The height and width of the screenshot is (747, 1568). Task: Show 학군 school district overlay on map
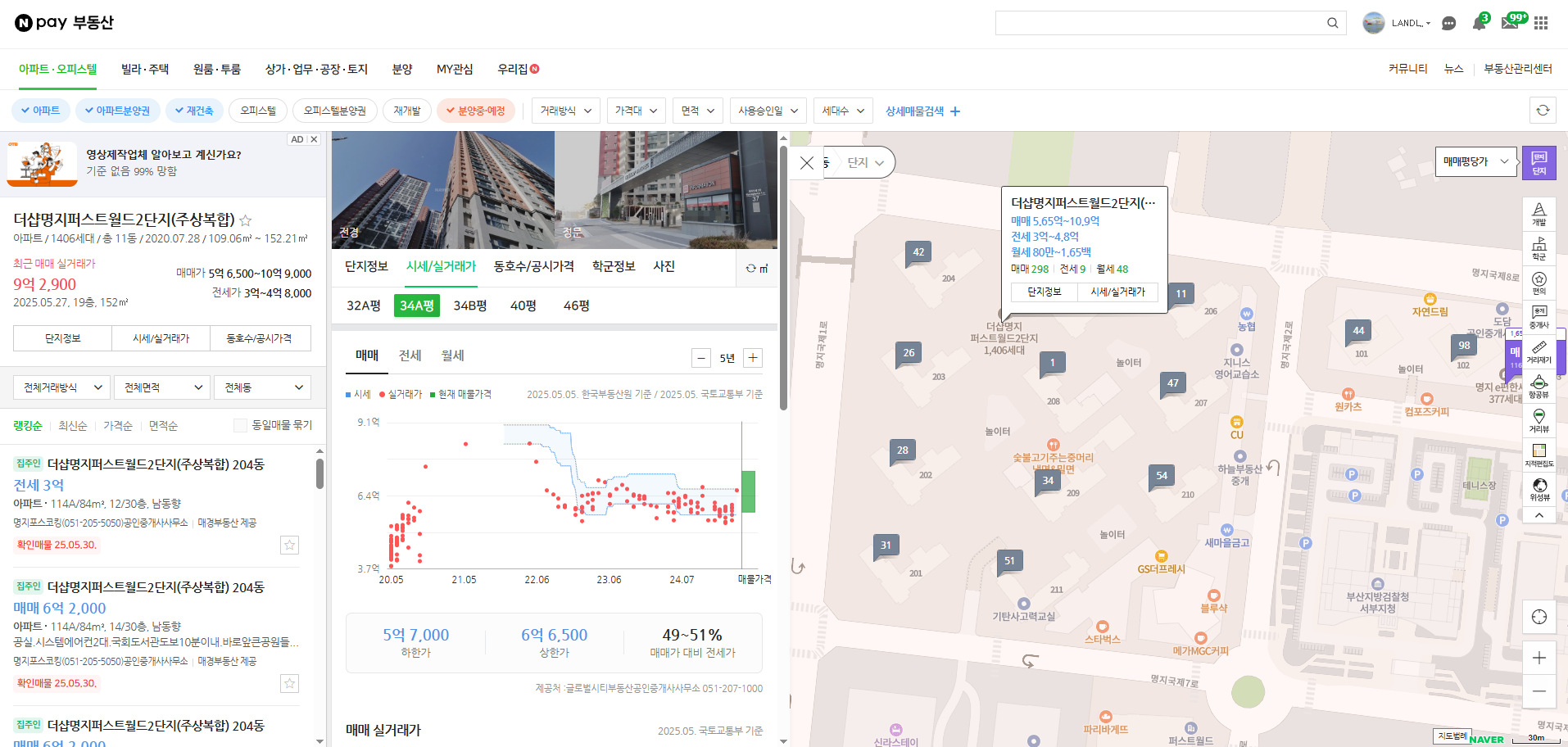[1539, 248]
